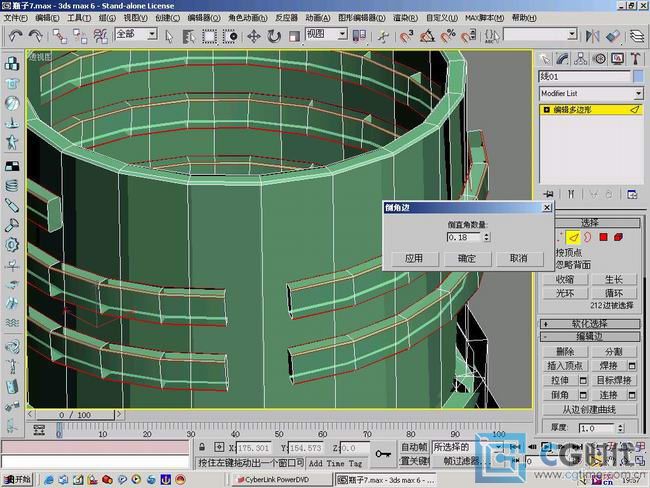The height and width of the screenshot is (488, 650).
Task: Collapse the 编辑边 rollout
Action: click(589, 336)
